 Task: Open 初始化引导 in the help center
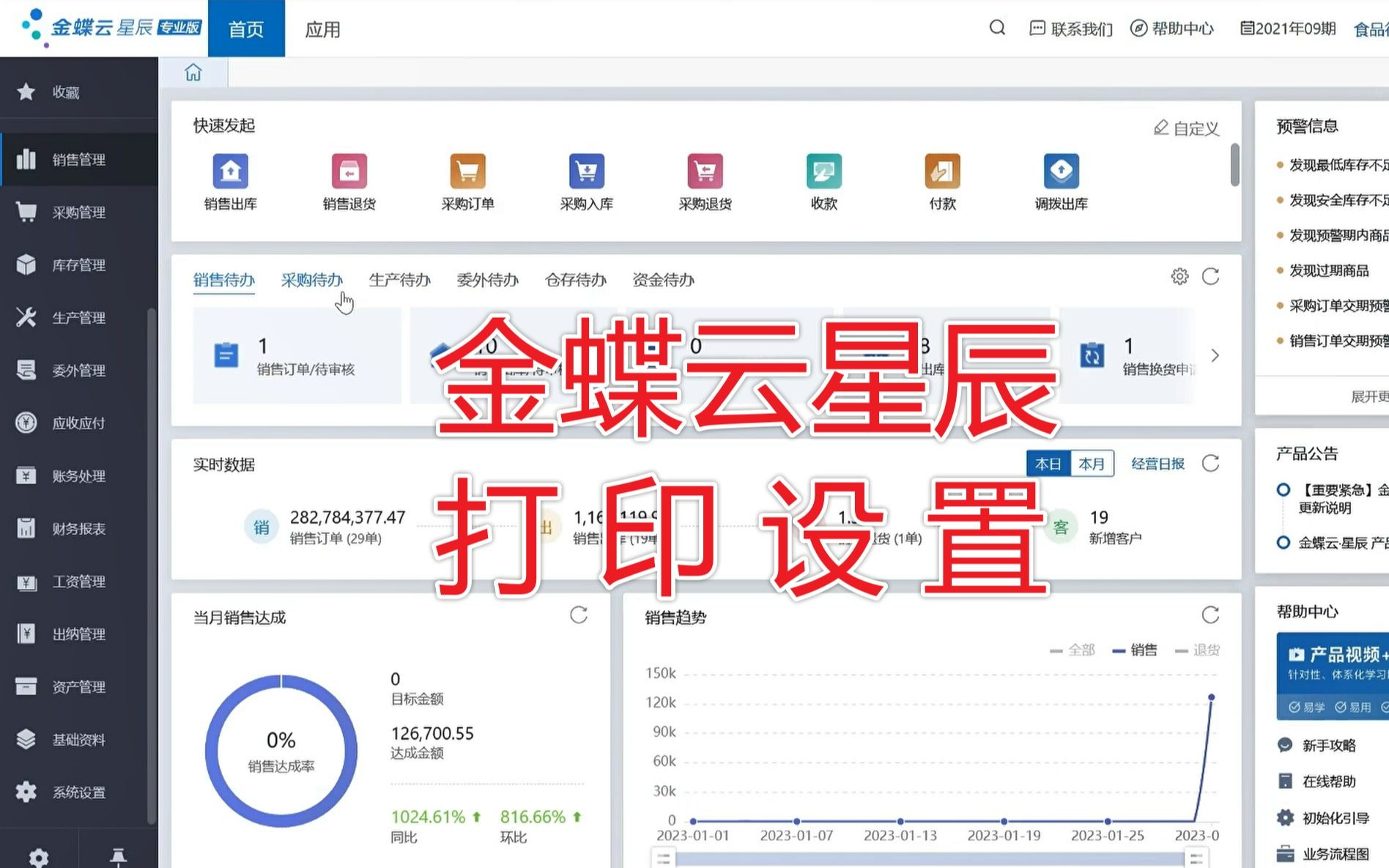(x=1323, y=817)
